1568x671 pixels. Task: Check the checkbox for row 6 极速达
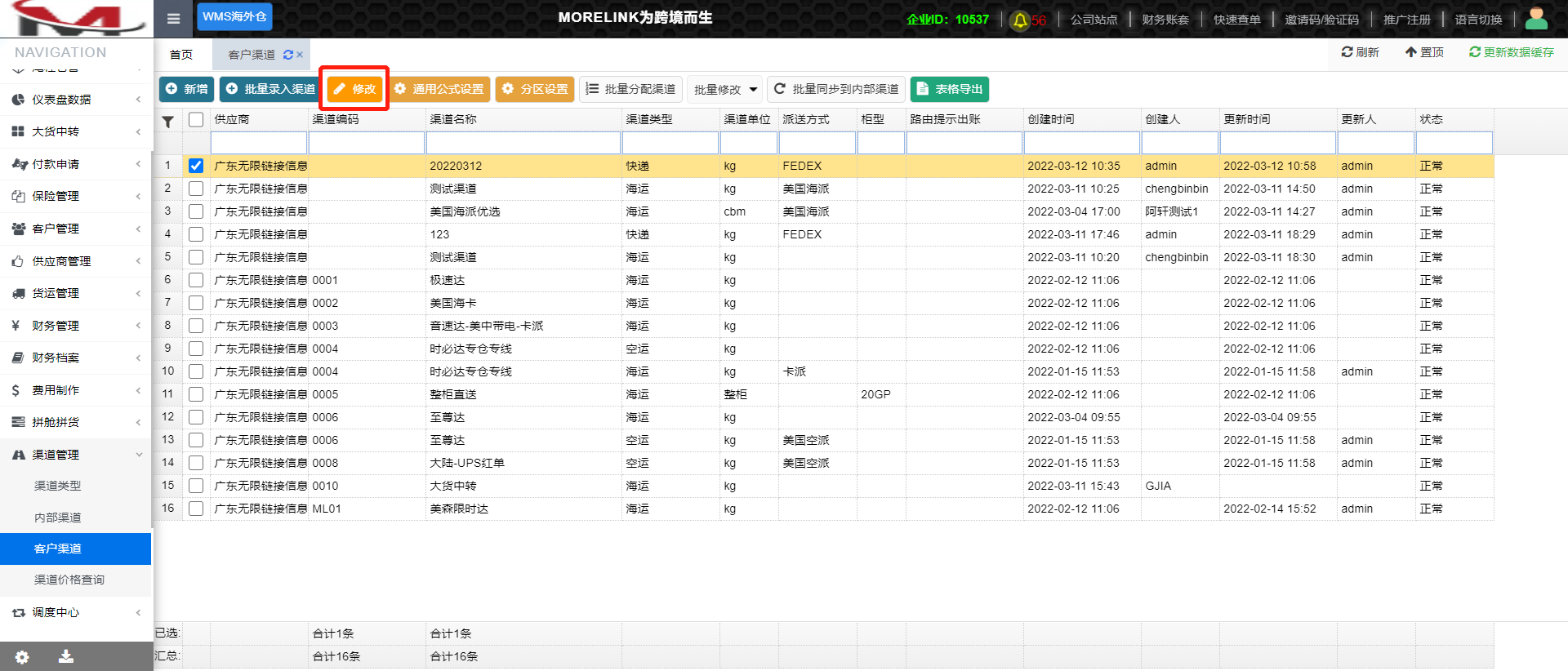point(196,280)
